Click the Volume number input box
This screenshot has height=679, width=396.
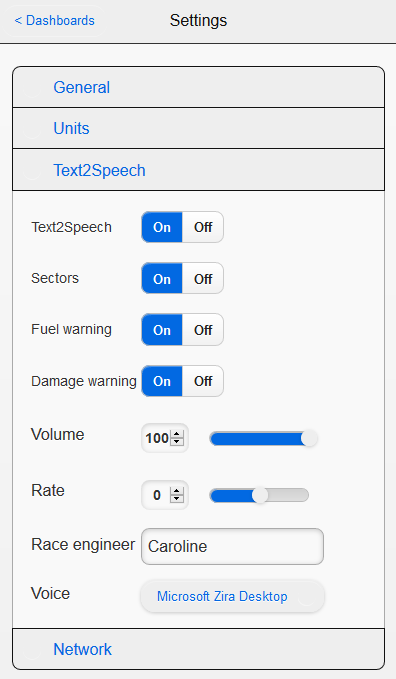(165, 438)
